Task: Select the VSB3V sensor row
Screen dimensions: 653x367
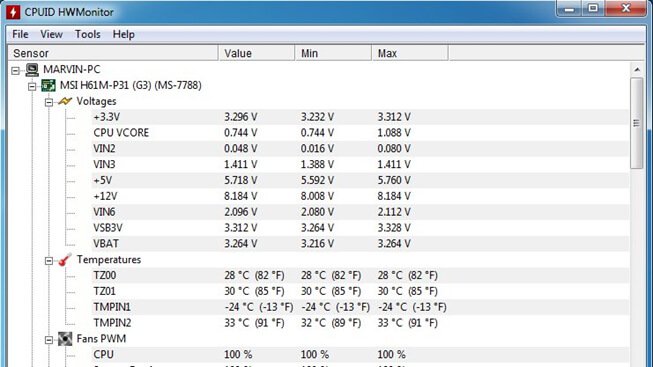Action: tap(360, 228)
